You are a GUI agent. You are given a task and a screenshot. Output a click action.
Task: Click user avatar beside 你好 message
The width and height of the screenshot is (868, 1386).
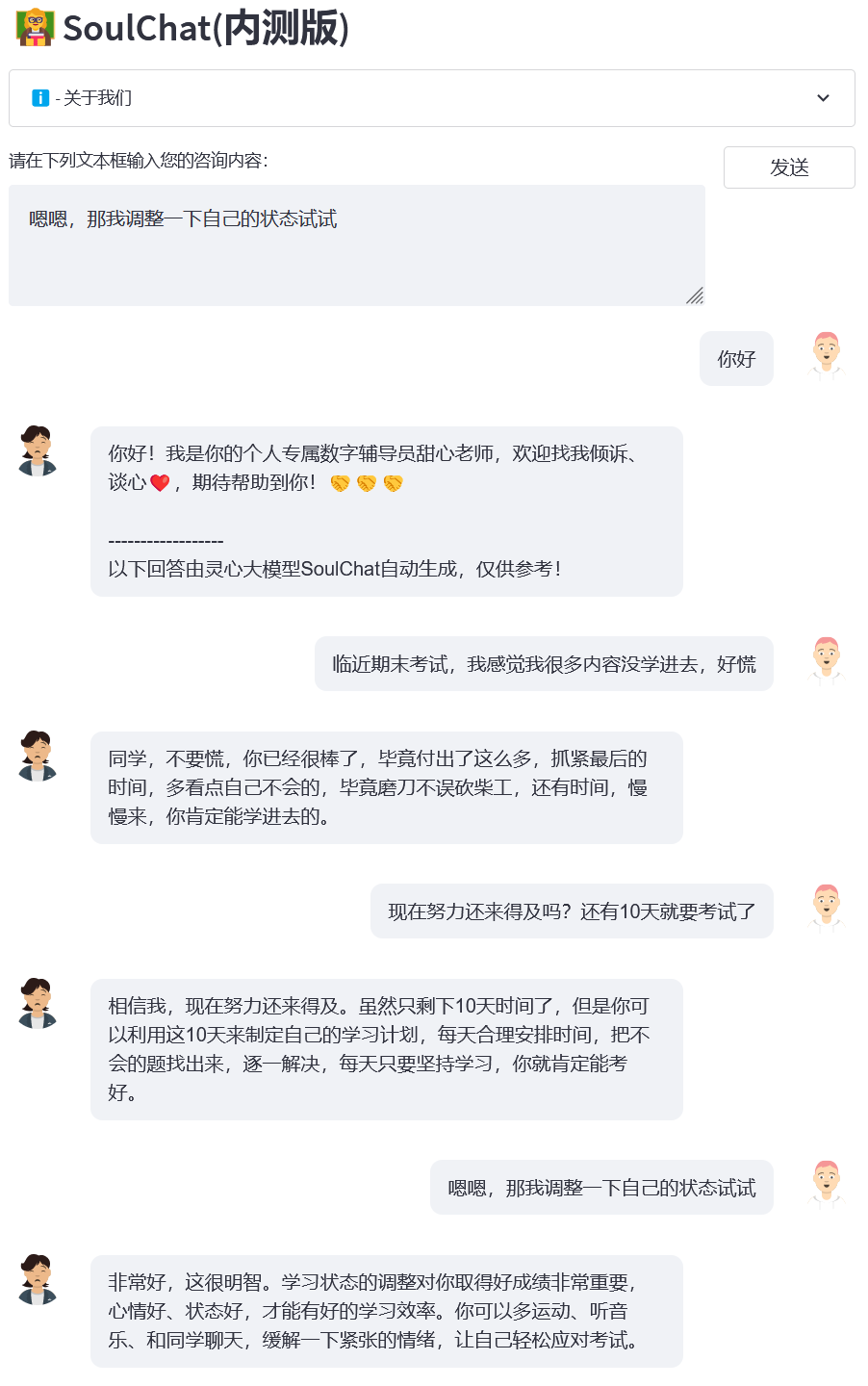pyautogui.click(x=826, y=355)
